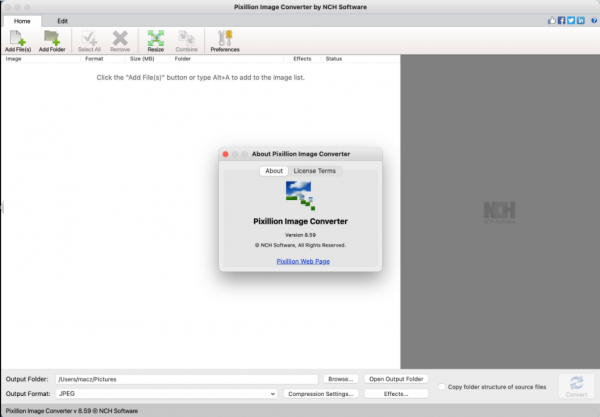Click the thumbs-up like icon

[550, 20]
